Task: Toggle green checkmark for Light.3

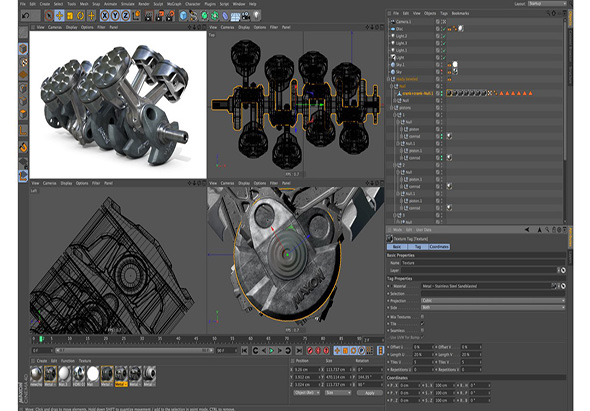Action: (x=444, y=43)
